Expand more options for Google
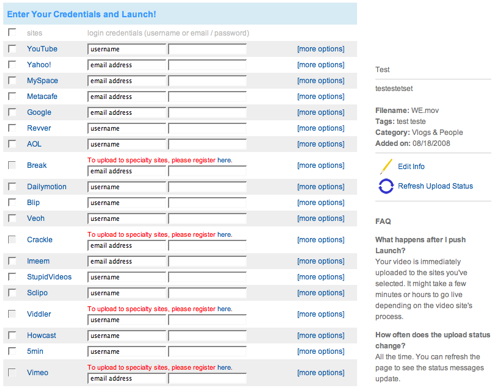The width and height of the screenshot is (500, 390). [x=321, y=112]
